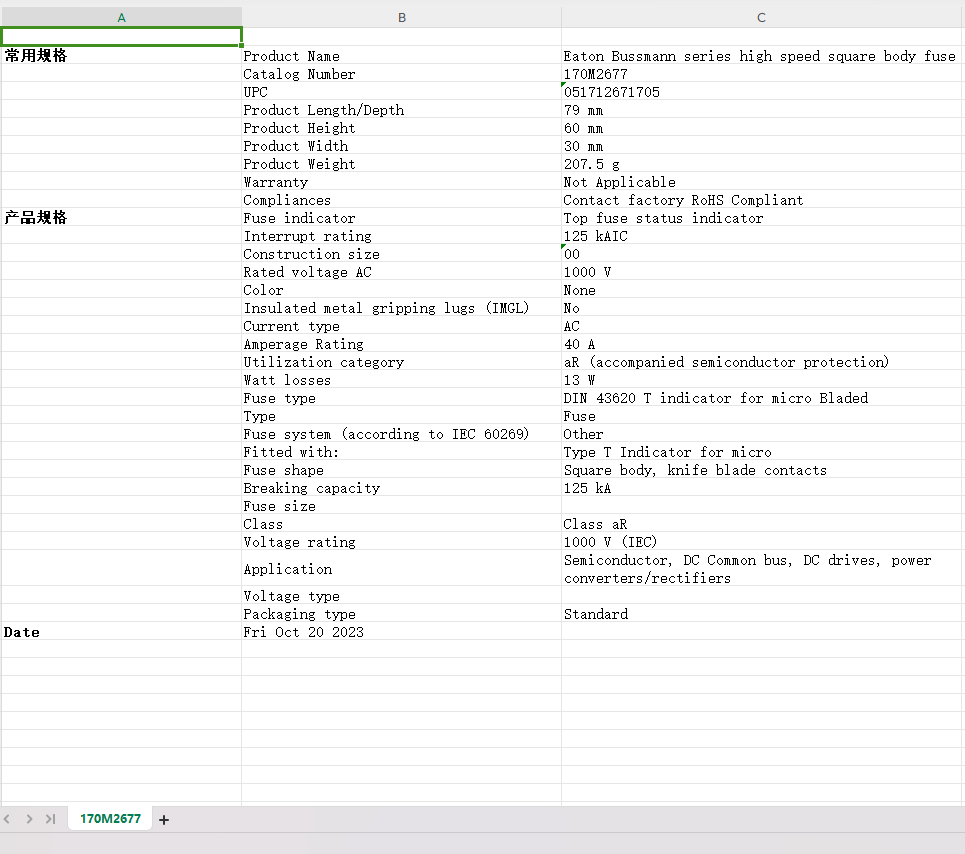
Task: Click the selected empty cell A1
Action: pos(121,36)
